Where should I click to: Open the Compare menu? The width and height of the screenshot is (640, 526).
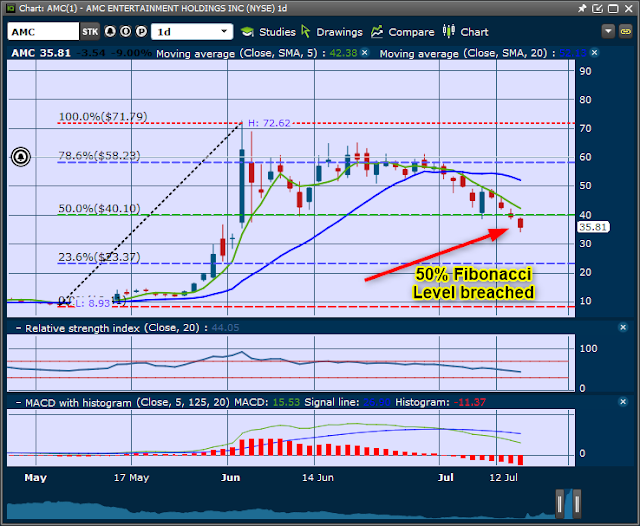point(411,32)
